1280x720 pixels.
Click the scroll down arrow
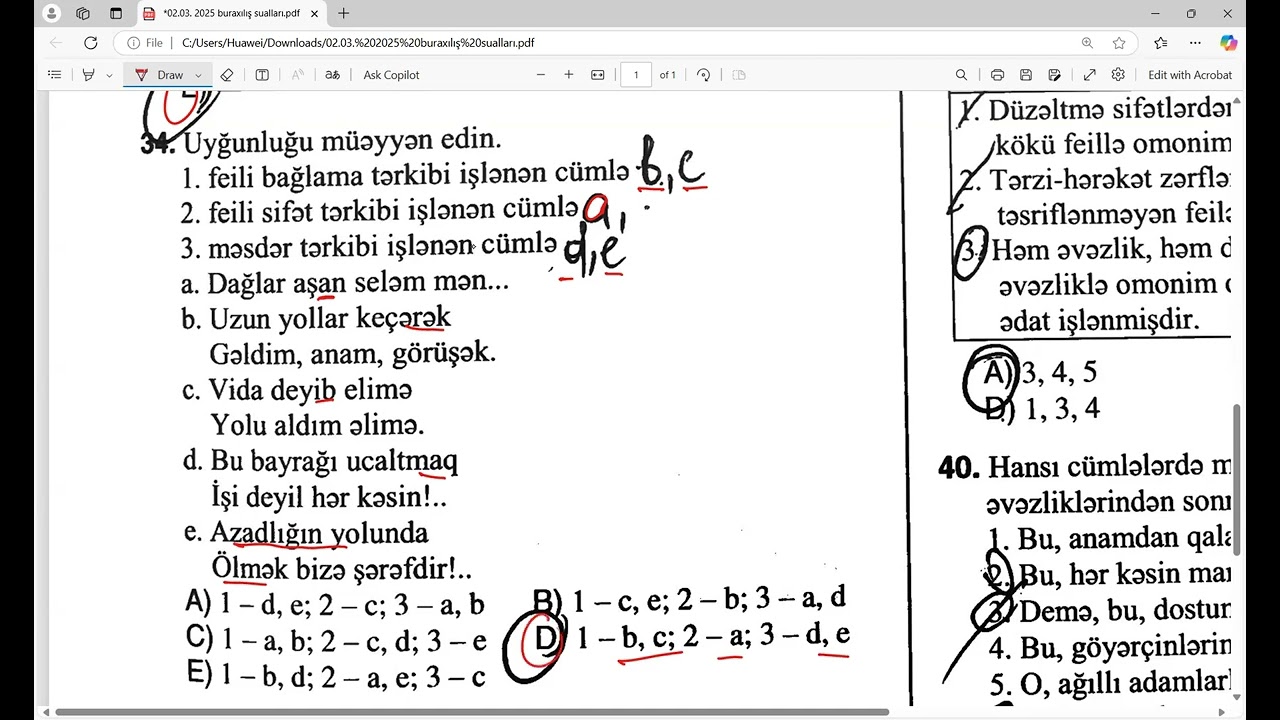point(1238,697)
